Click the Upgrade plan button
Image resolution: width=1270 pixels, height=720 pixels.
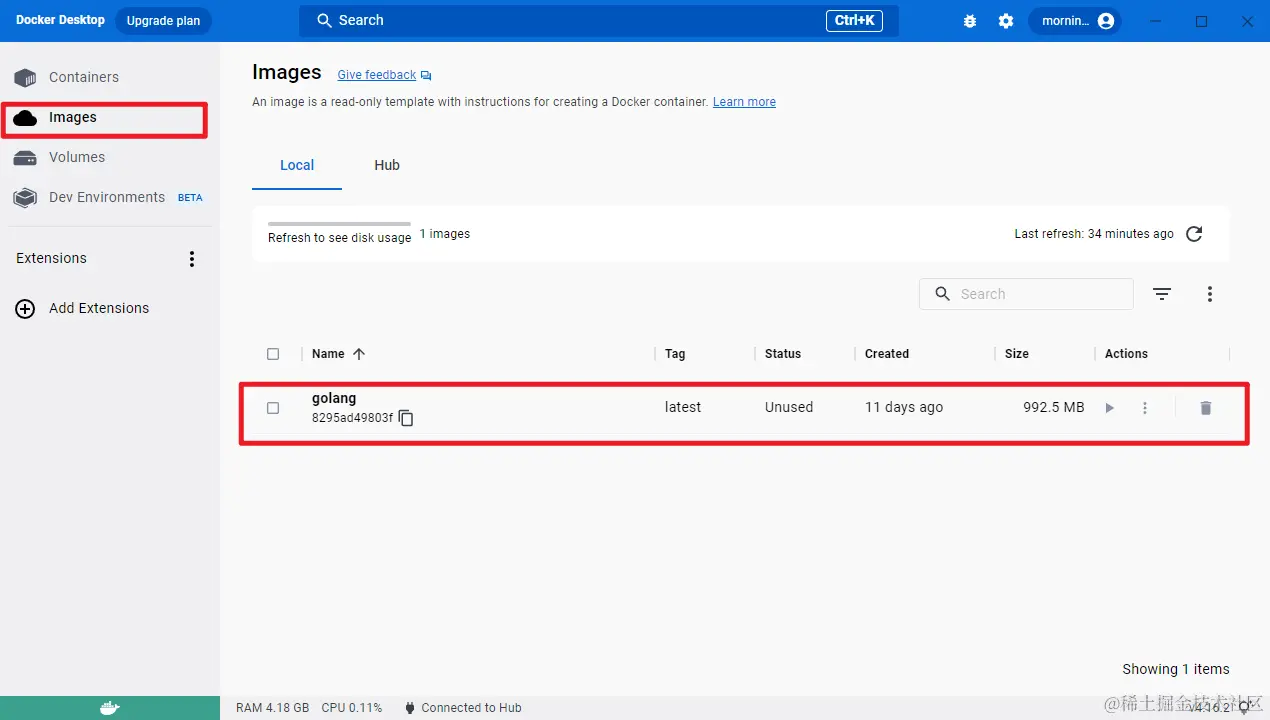[163, 21]
